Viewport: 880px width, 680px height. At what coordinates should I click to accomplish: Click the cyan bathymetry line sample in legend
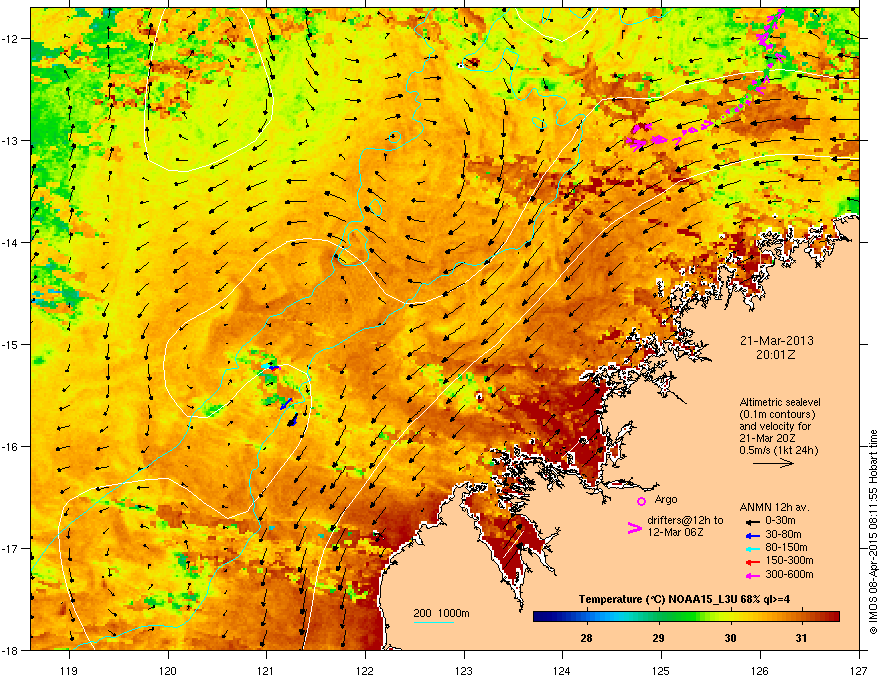[x=434, y=623]
